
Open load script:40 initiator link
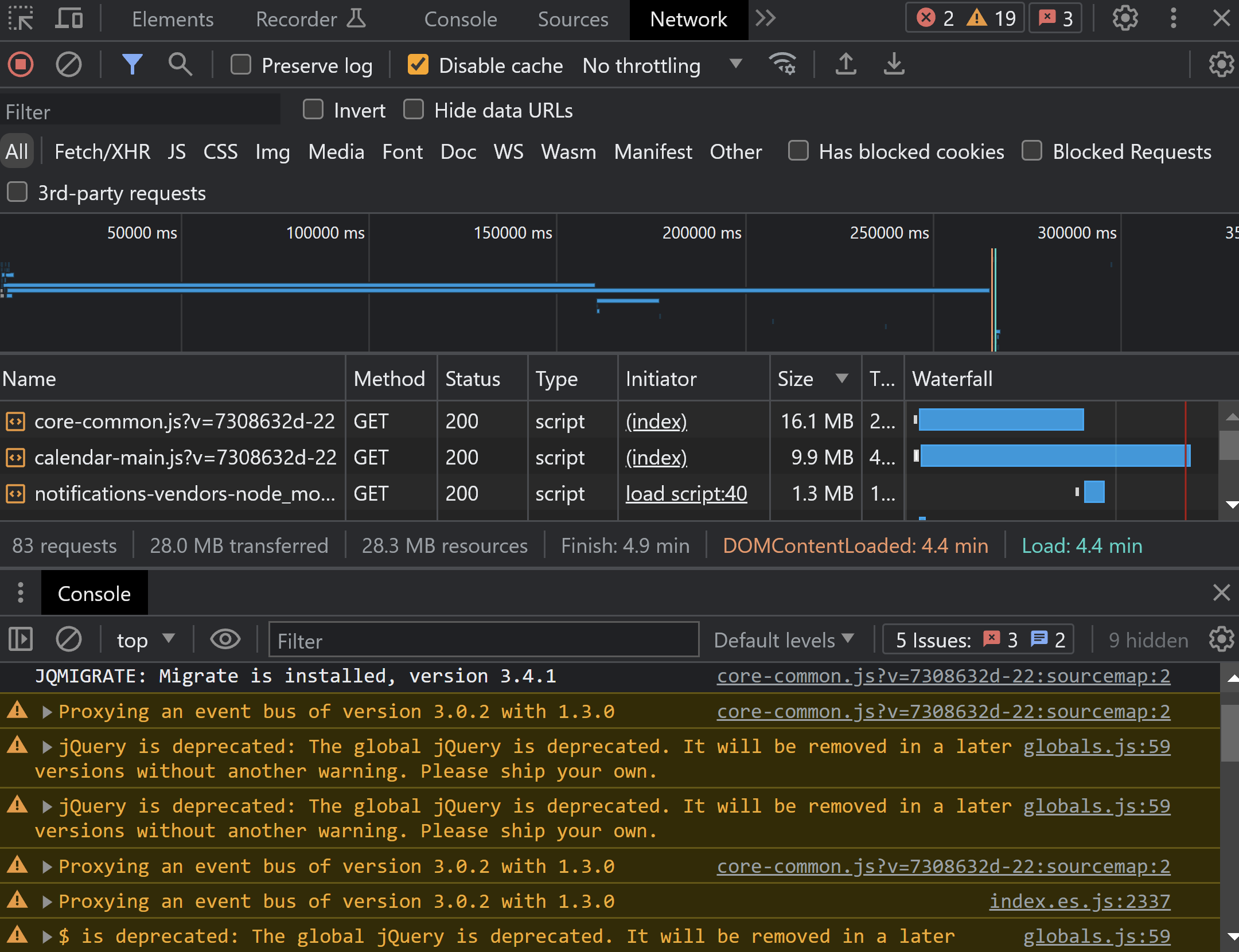(686, 494)
